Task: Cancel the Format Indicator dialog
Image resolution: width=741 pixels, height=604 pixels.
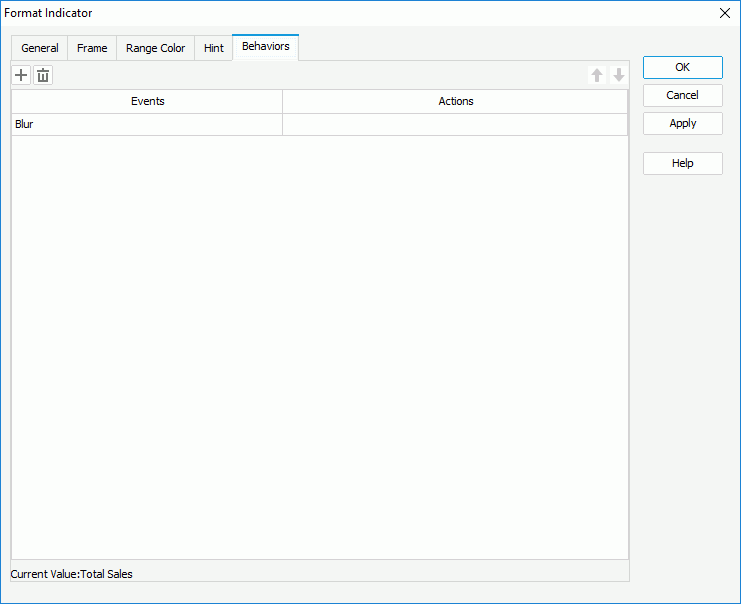Action: click(x=682, y=95)
